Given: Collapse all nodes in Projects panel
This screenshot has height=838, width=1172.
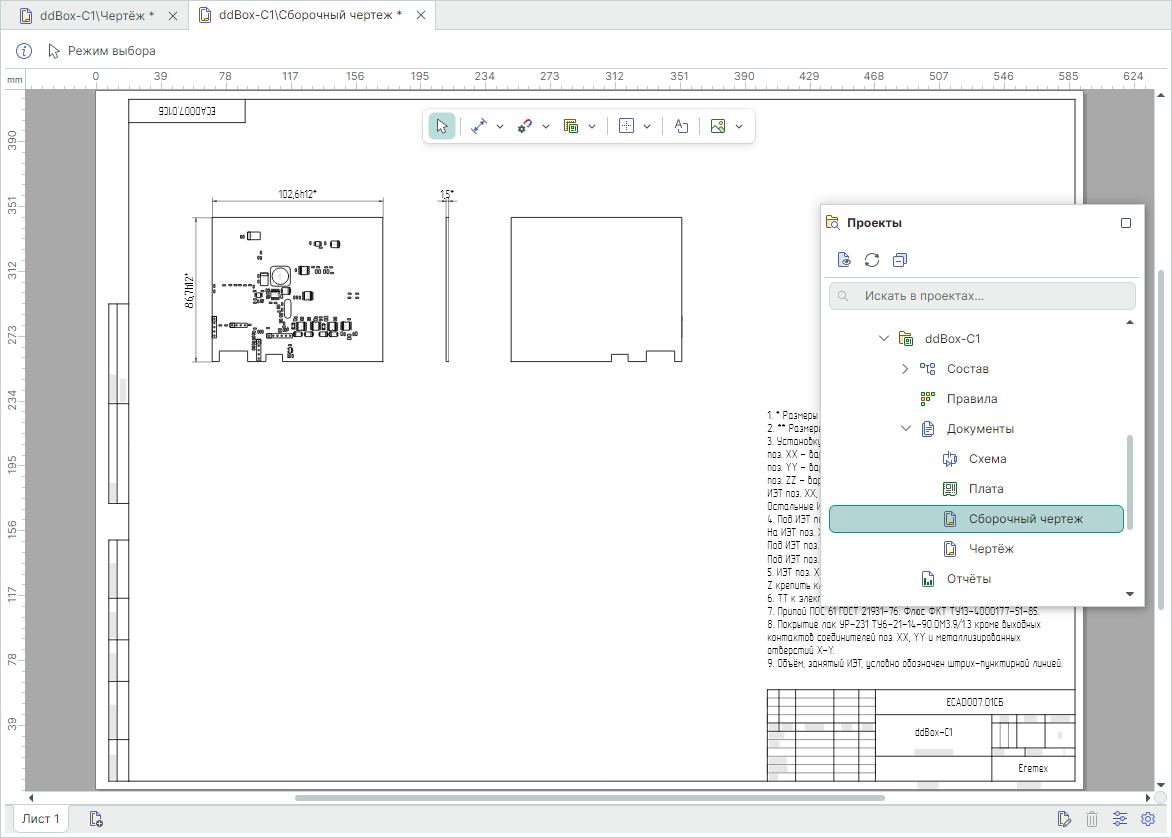Looking at the screenshot, I should 900,260.
